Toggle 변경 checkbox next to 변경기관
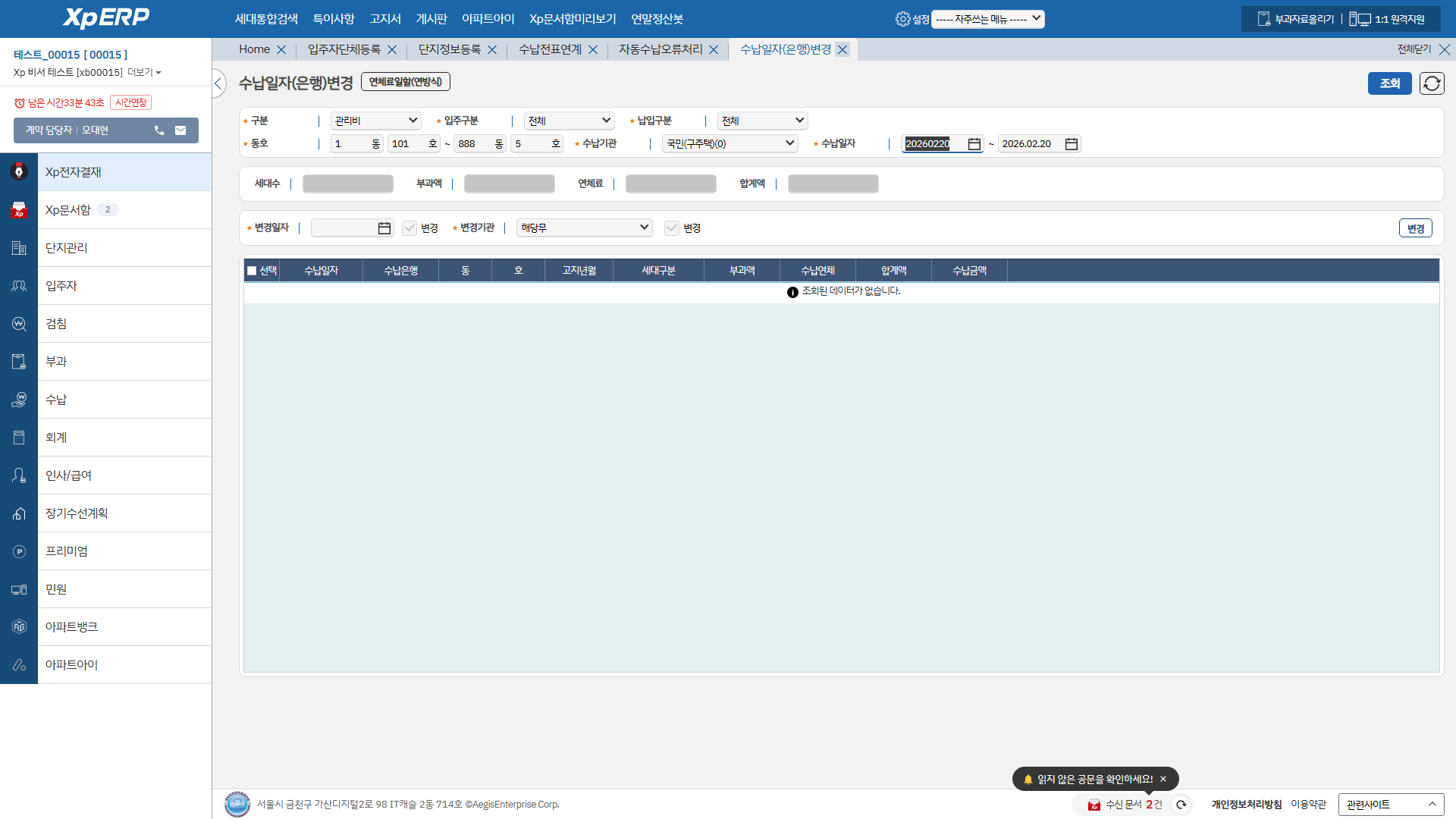 (x=672, y=228)
